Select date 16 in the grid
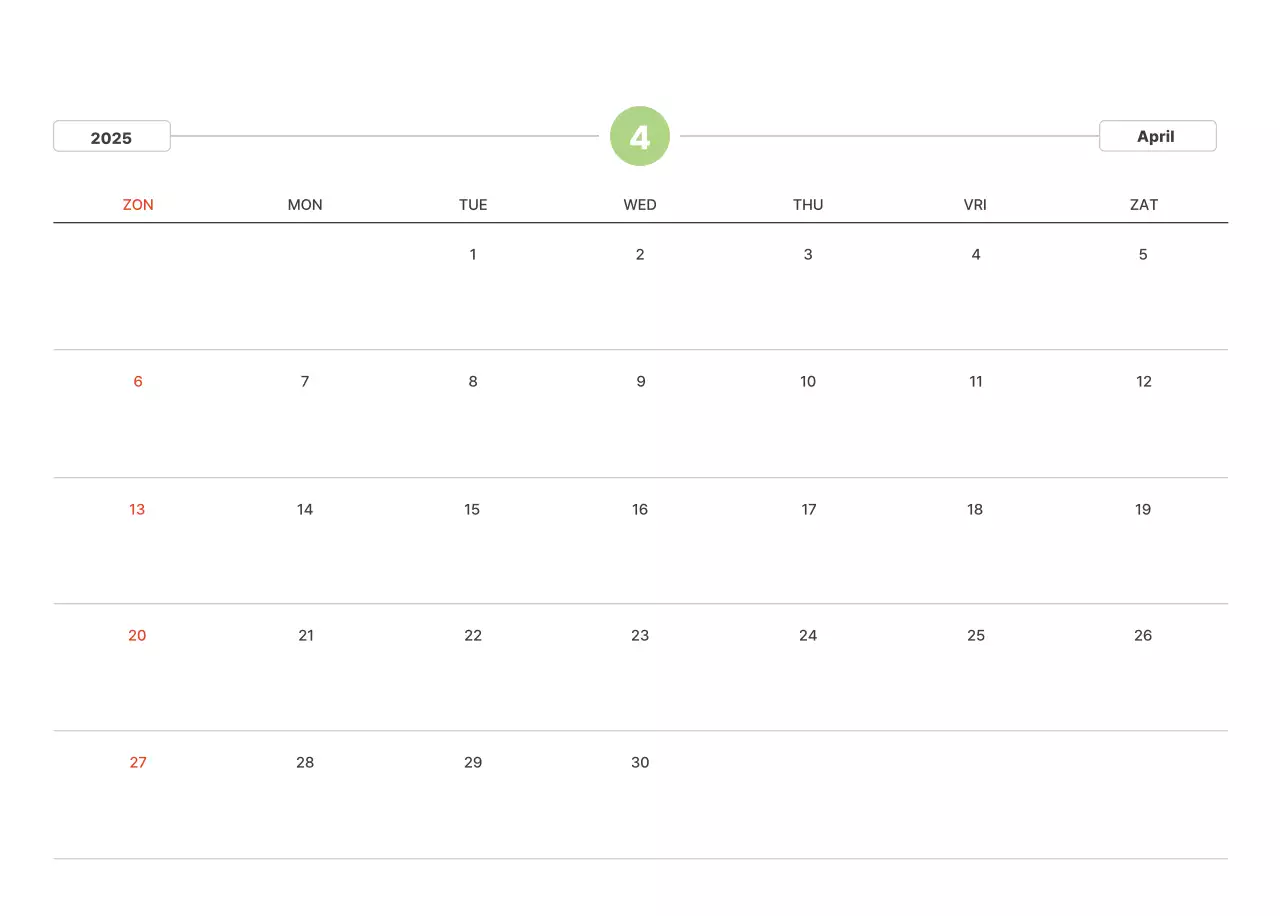The height and width of the screenshot is (916, 1280). pos(640,509)
